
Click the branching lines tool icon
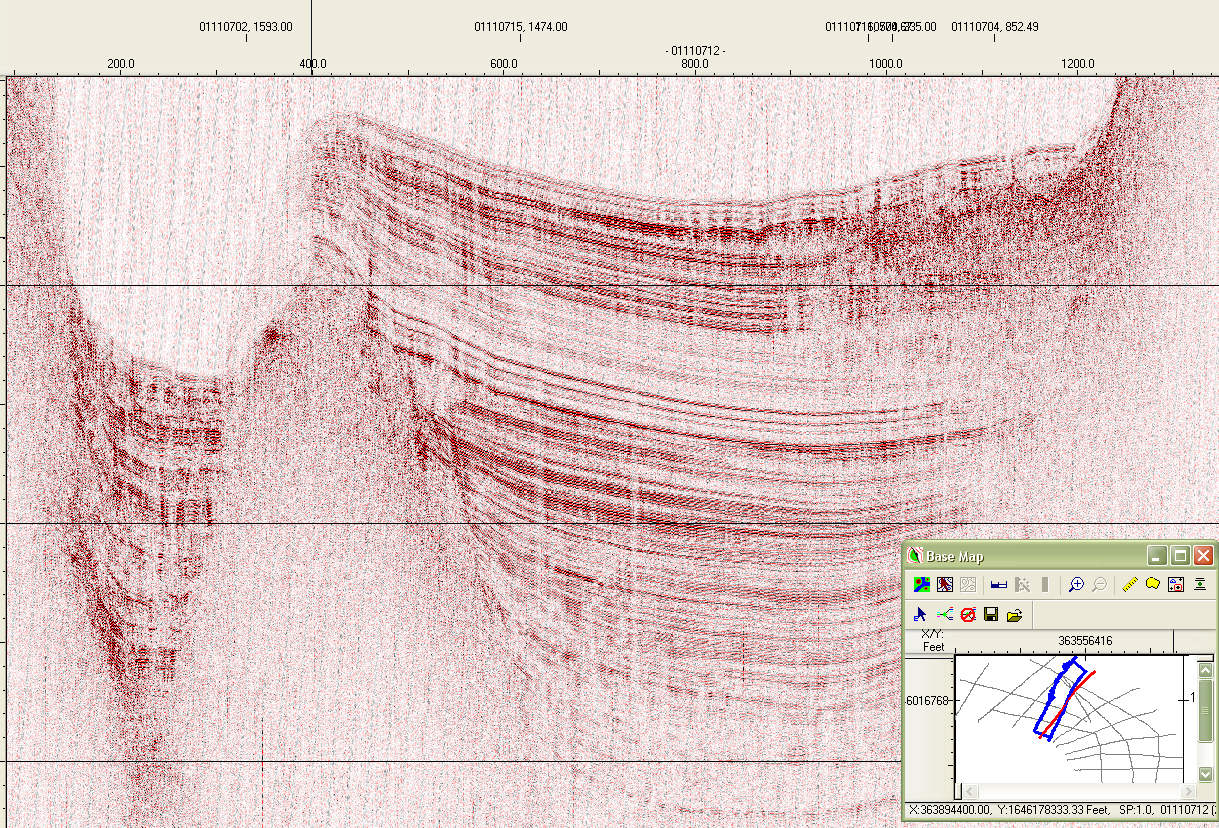click(944, 614)
